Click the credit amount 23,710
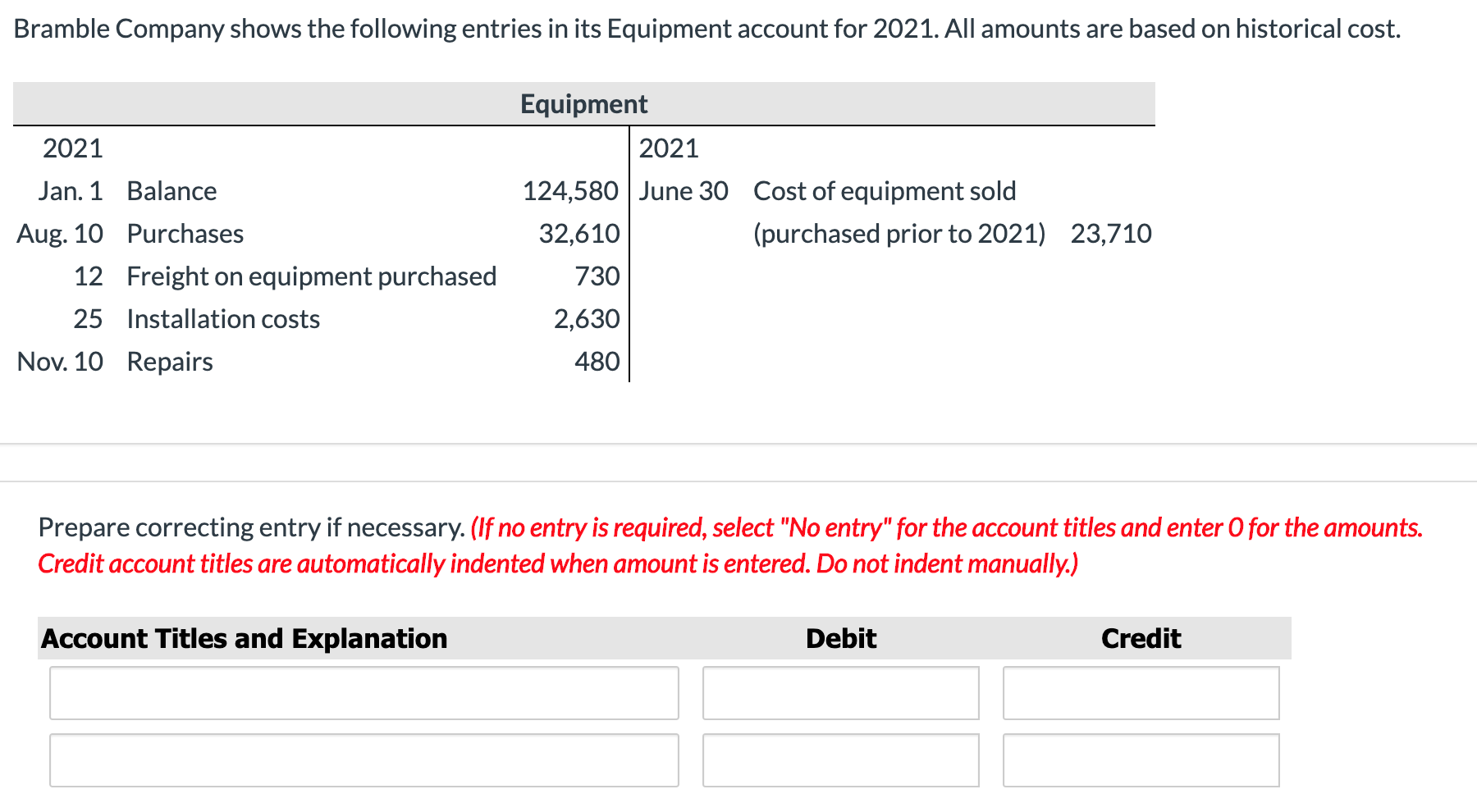 (x=1111, y=234)
